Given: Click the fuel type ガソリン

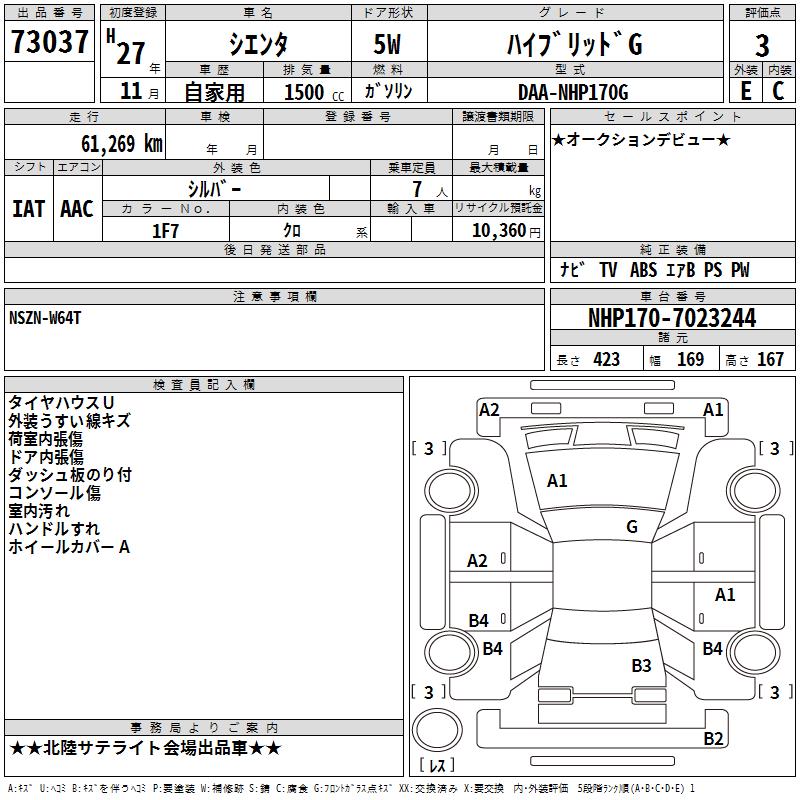Looking at the screenshot, I should point(388,91).
